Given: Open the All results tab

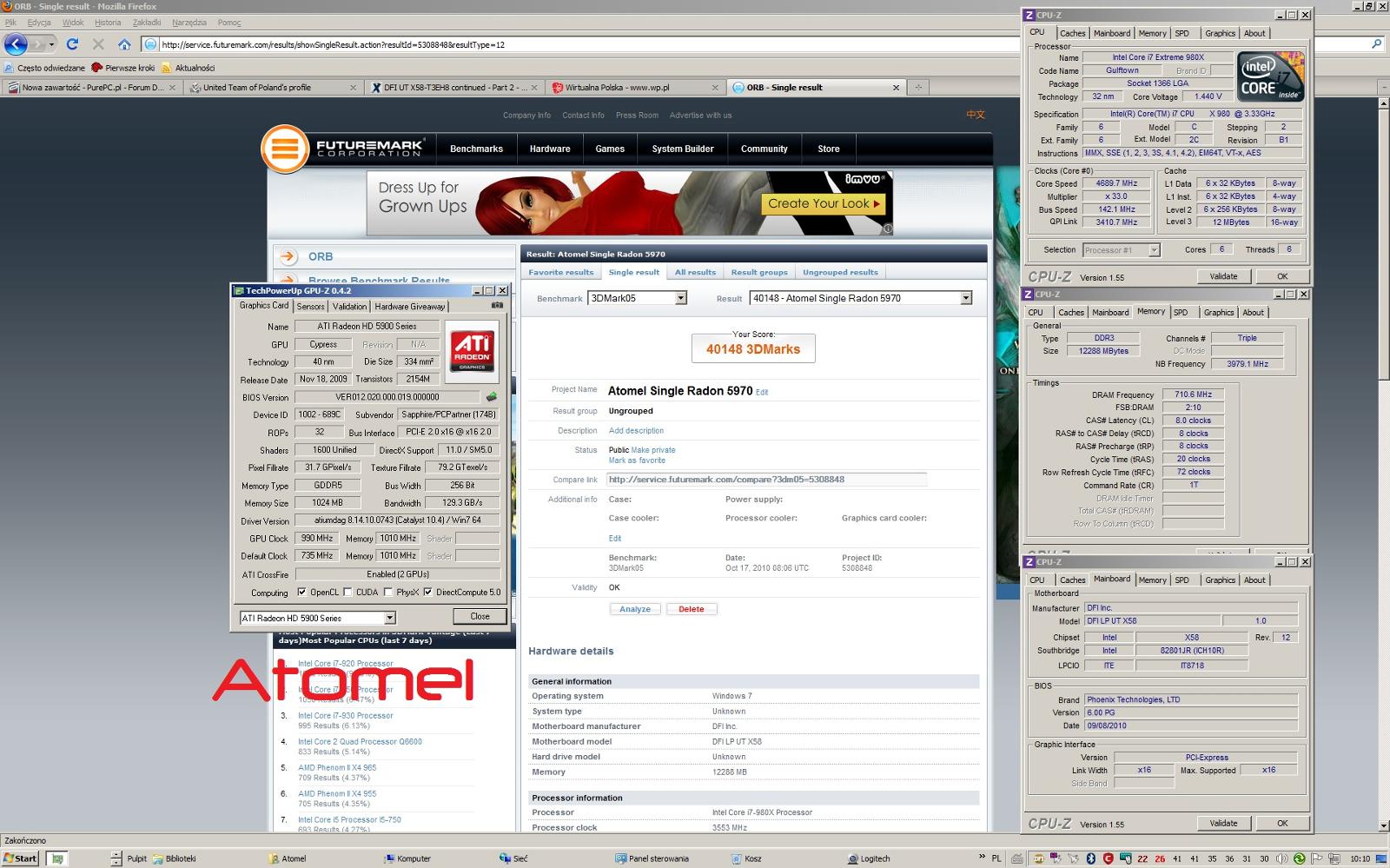Looking at the screenshot, I should pos(695,272).
